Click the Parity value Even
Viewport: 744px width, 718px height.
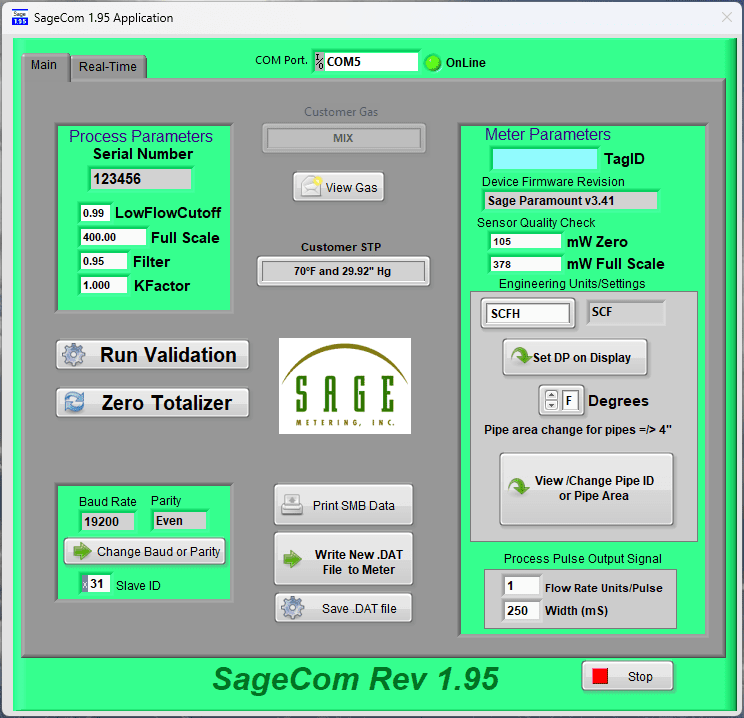pyautogui.click(x=179, y=521)
